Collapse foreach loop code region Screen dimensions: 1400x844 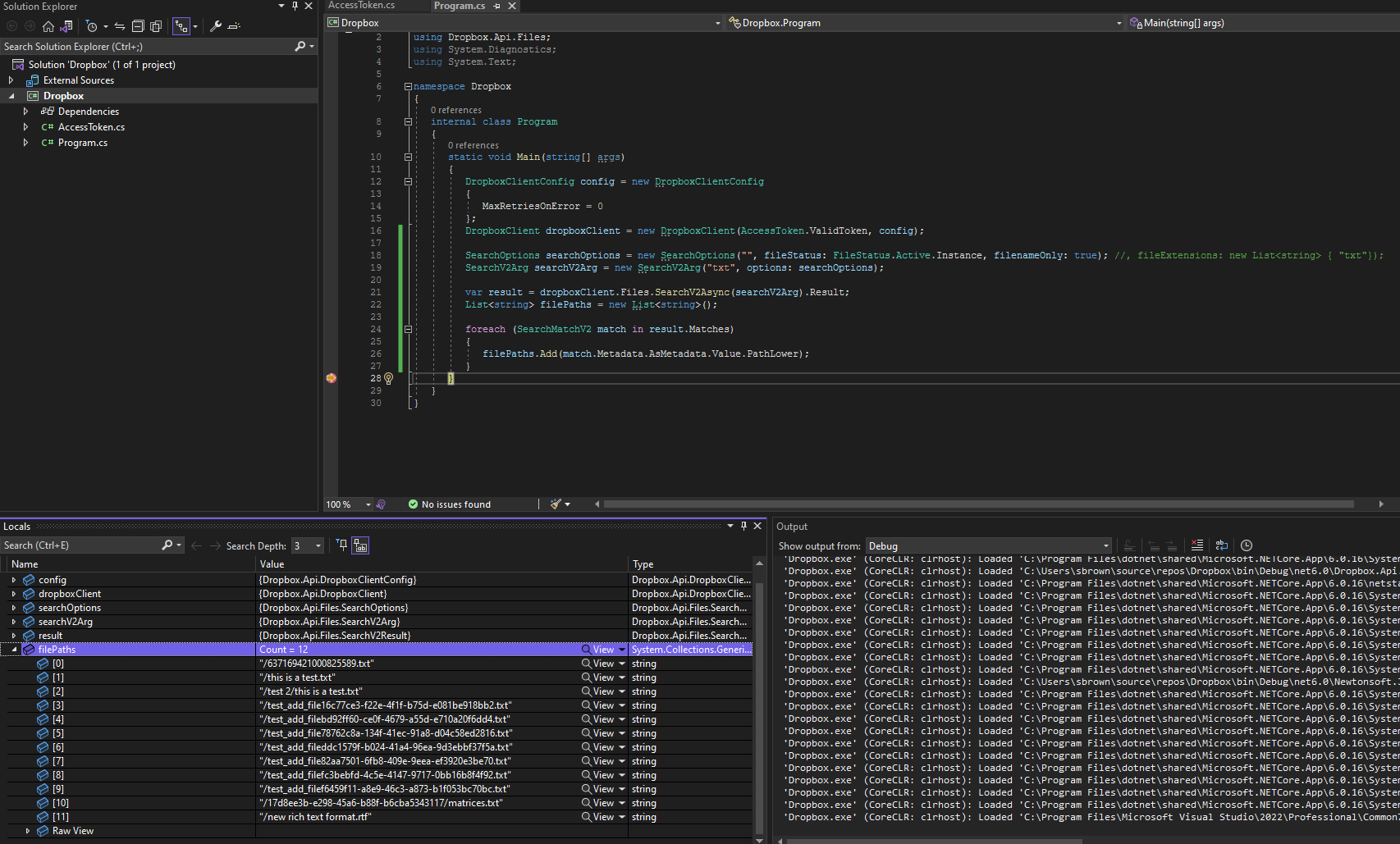point(408,329)
